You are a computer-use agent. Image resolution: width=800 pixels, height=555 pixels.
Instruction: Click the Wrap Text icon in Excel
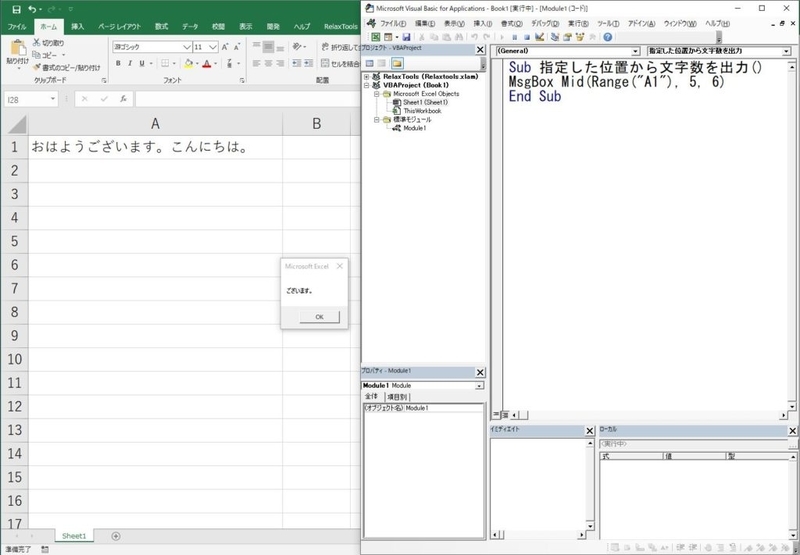coord(326,47)
